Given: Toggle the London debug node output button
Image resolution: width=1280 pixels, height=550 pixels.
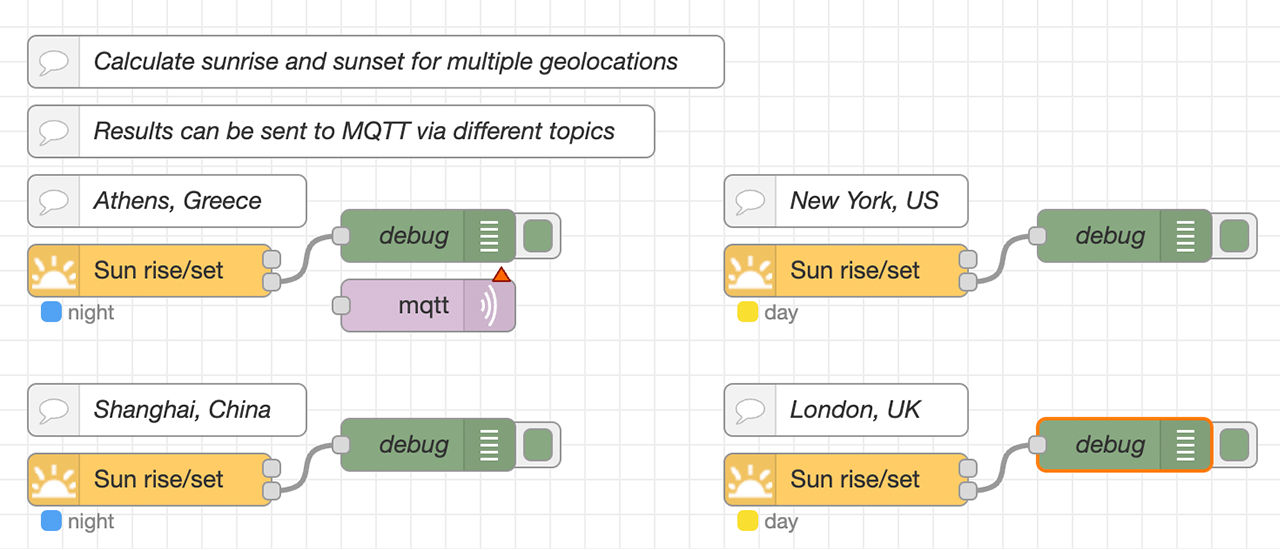Looking at the screenshot, I should coord(1235,445).
